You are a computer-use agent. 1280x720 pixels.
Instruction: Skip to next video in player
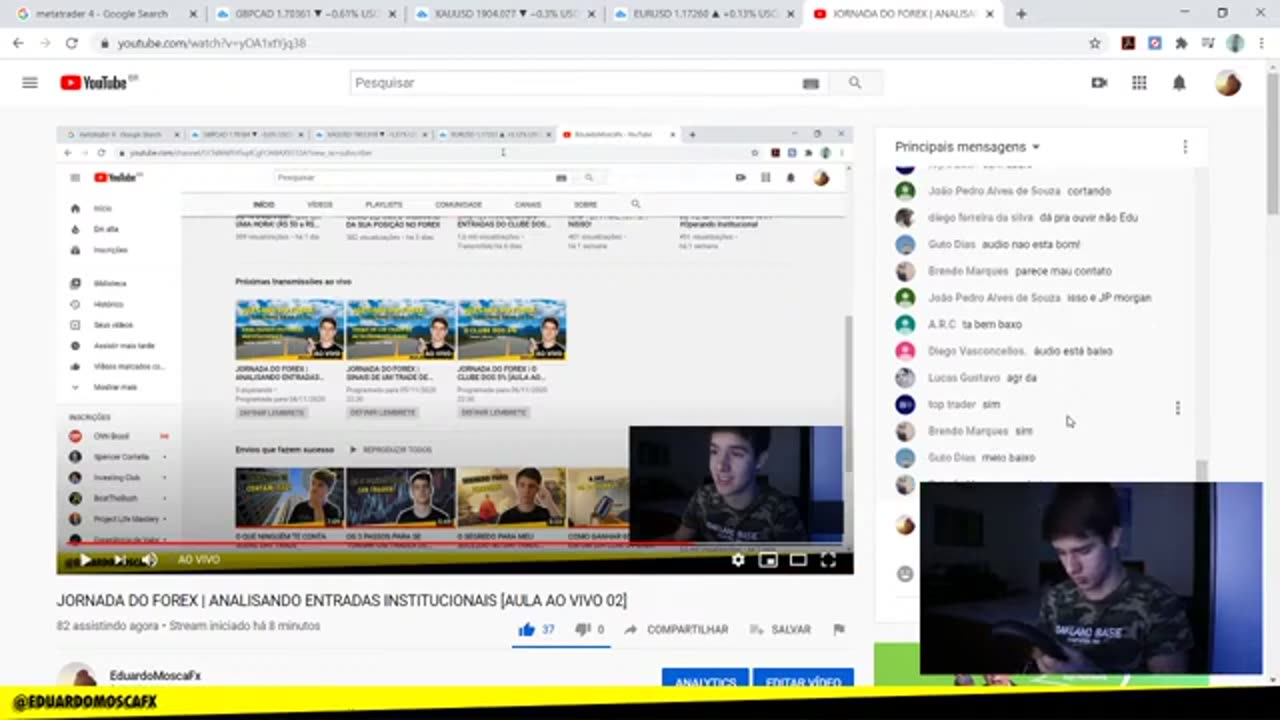(118, 560)
